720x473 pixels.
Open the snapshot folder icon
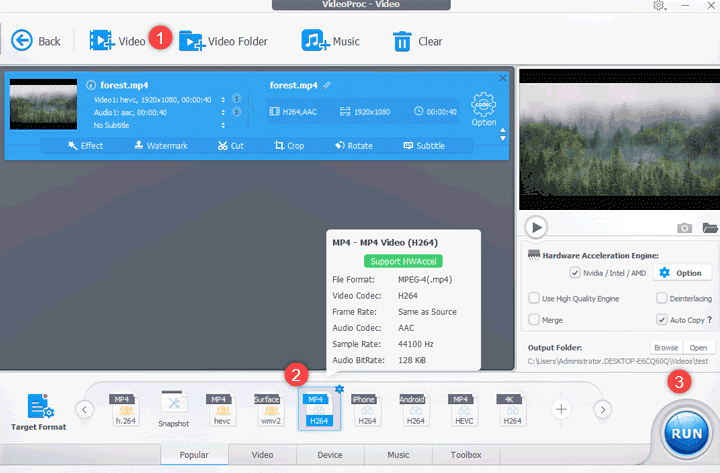click(x=710, y=228)
